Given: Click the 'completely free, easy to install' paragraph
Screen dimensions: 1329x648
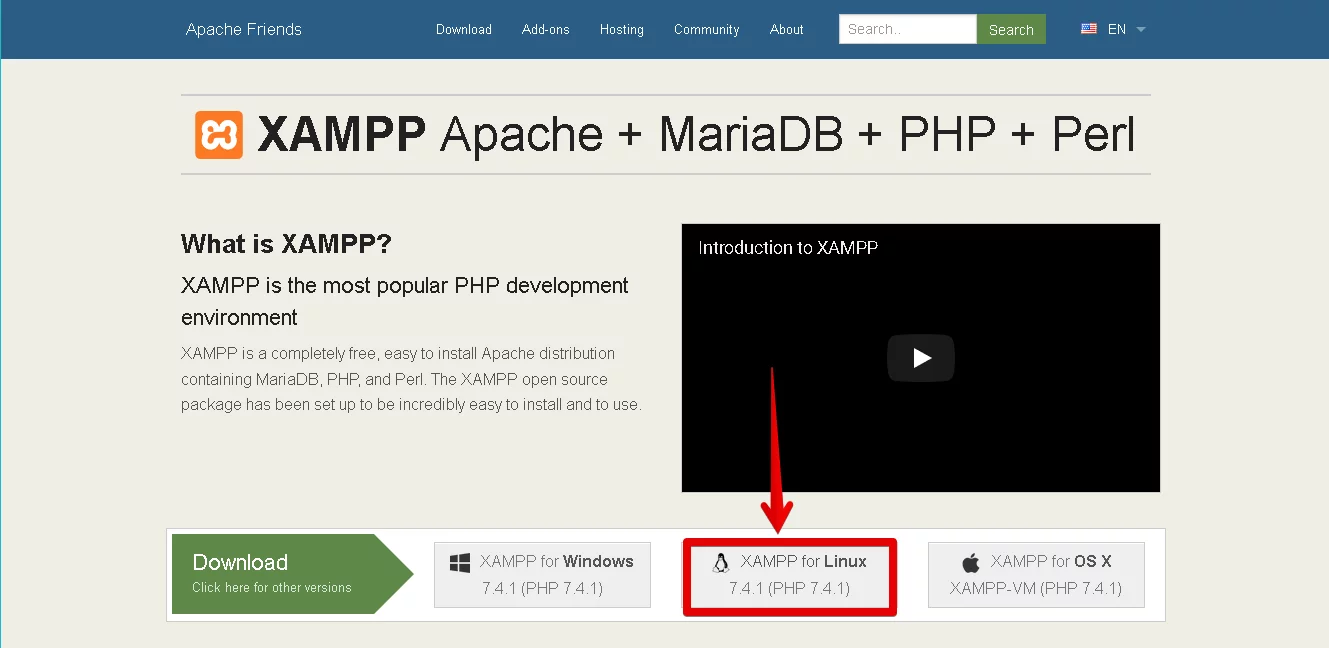Looking at the screenshot, I should click(x=411, y=379).
